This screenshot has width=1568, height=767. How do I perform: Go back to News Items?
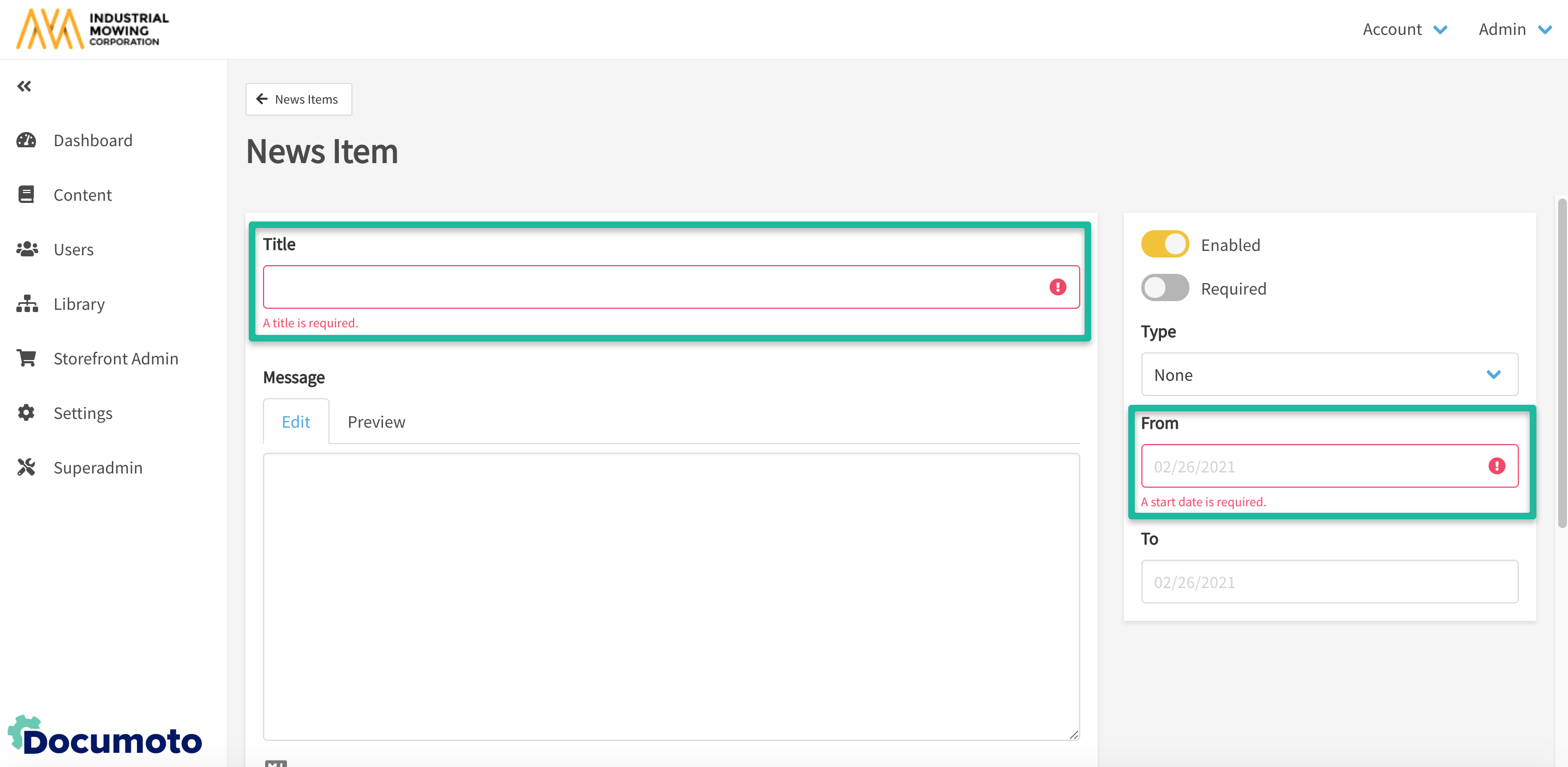[x=298, y=99]
